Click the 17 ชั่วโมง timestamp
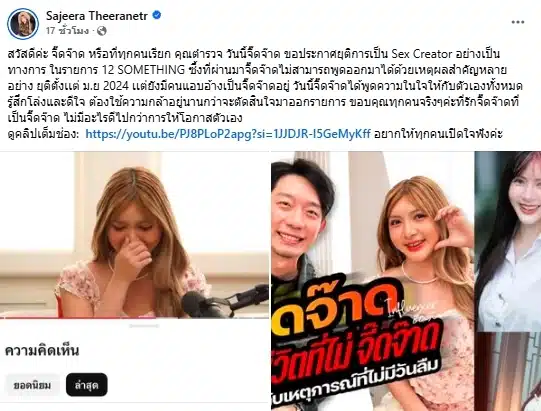541x411 pixels. 67,31
